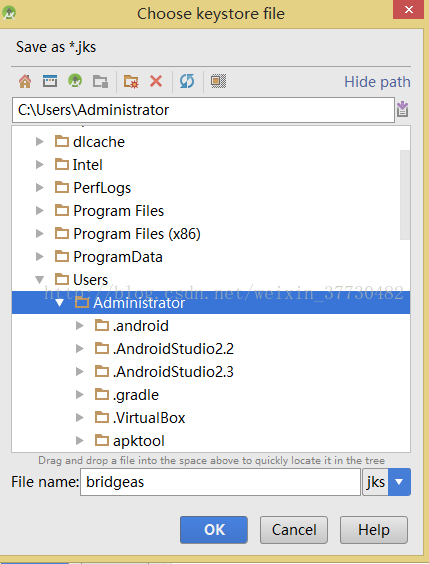This screenshot has width=429, height=564.
Task: Click the file tree vertical scrollbar
Action: coord(405,195)
